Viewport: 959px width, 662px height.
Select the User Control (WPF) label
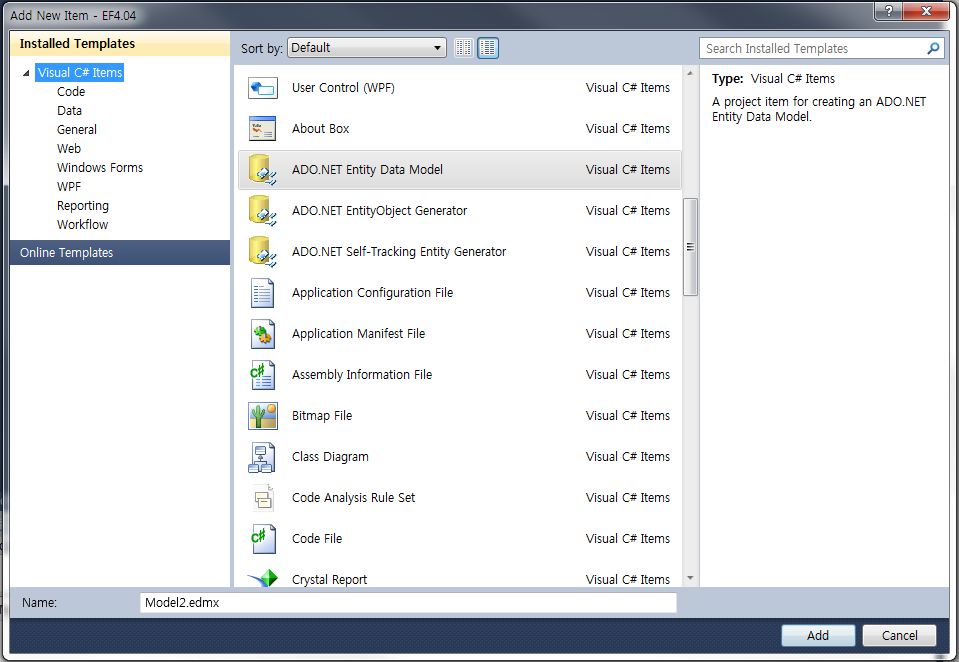343,88
